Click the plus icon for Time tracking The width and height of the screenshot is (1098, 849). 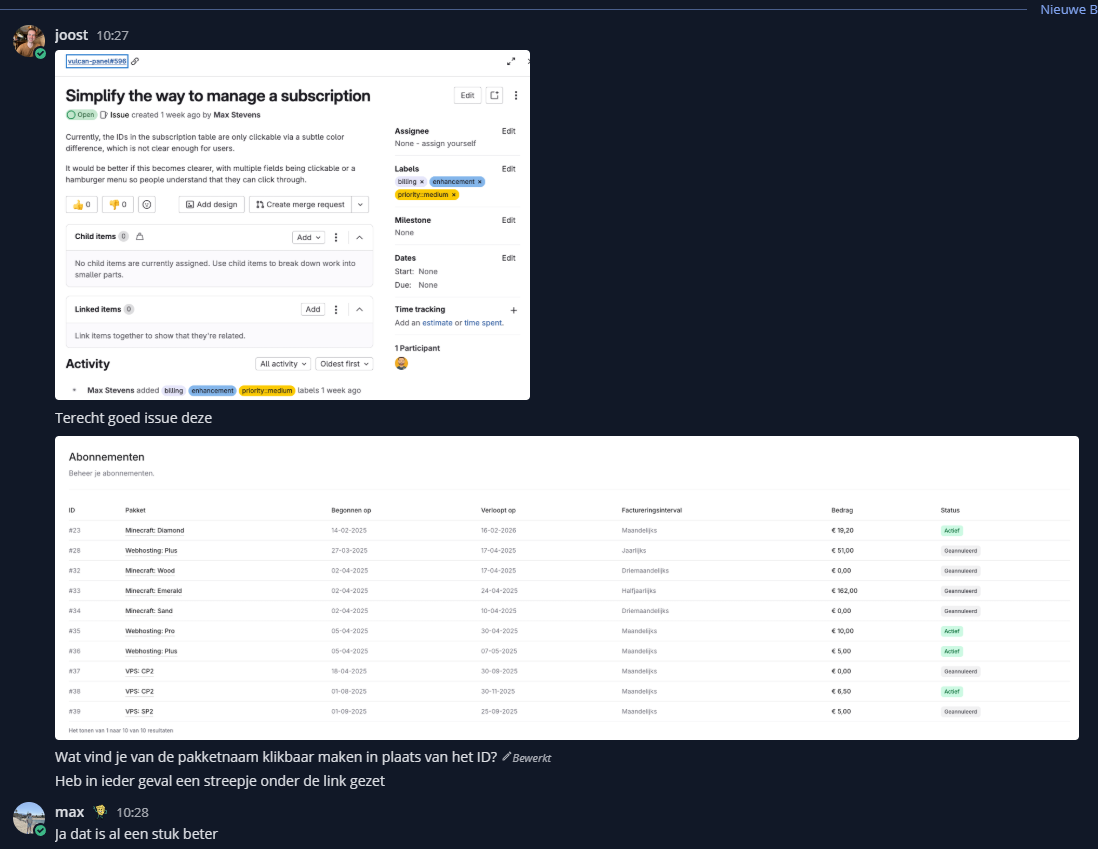514,310
